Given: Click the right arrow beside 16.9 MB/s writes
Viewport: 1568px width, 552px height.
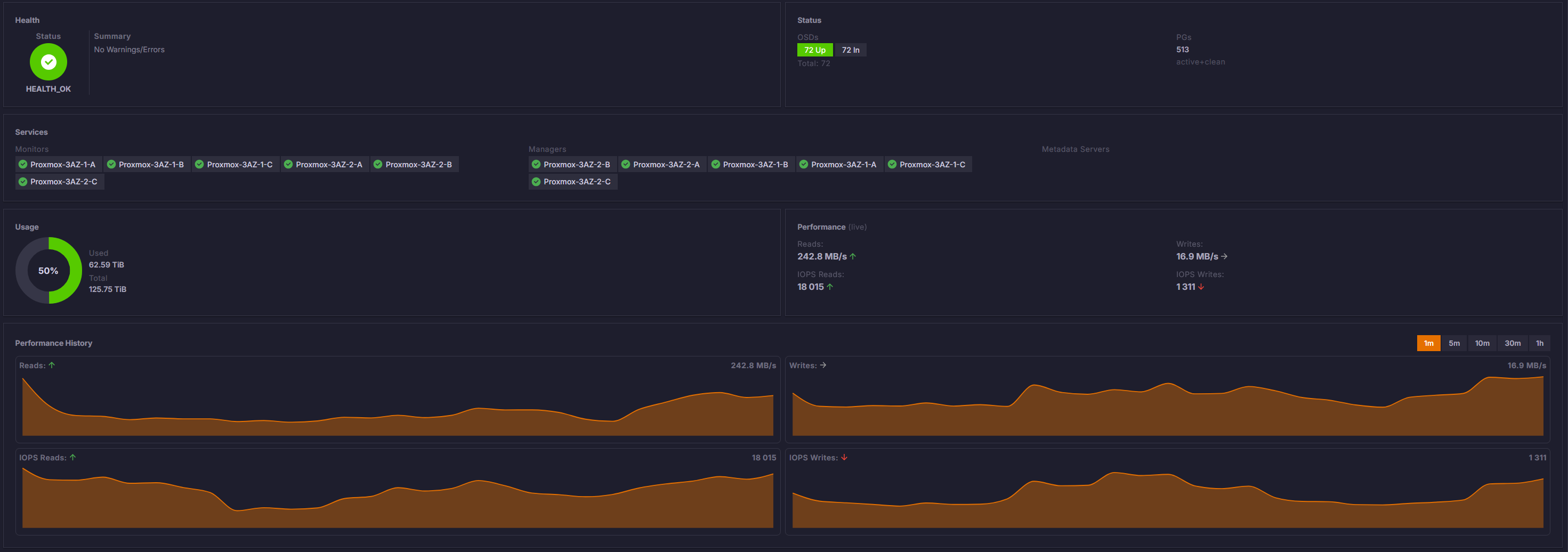Looking at the screenshot, I should [x=1224, y=256].
